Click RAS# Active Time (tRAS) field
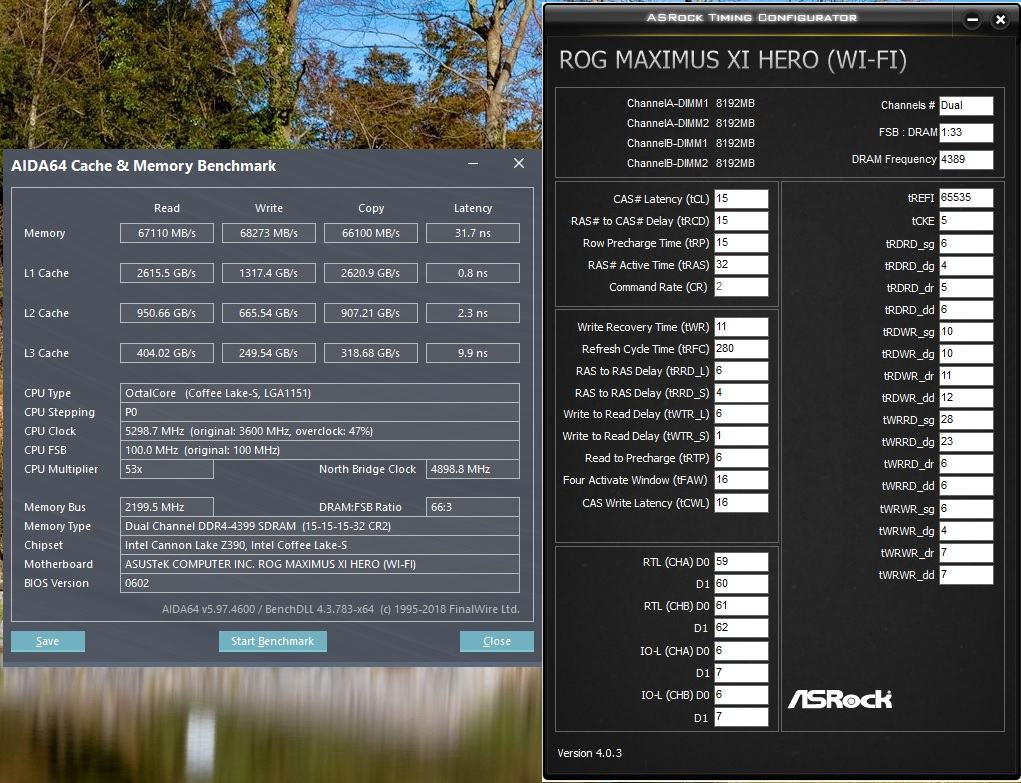 tap(741, 265)
